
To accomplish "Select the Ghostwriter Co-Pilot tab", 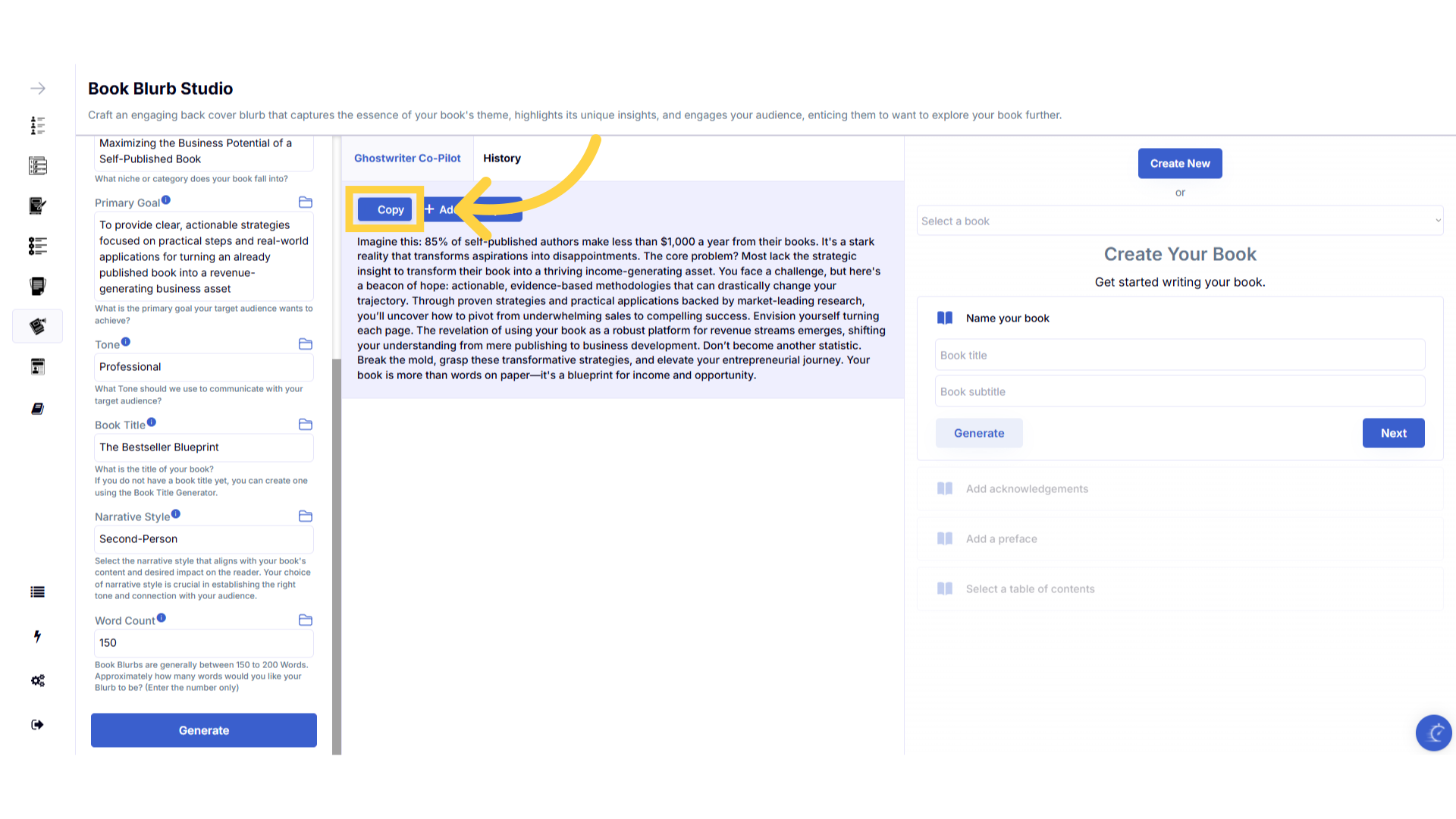I will click(x=407, y=158).
